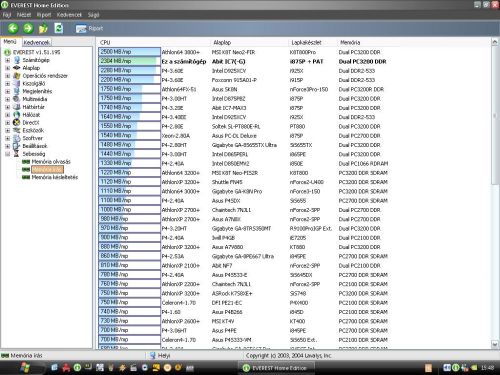Expand the Kiszolgáló tree node

[x=7, y=84]
